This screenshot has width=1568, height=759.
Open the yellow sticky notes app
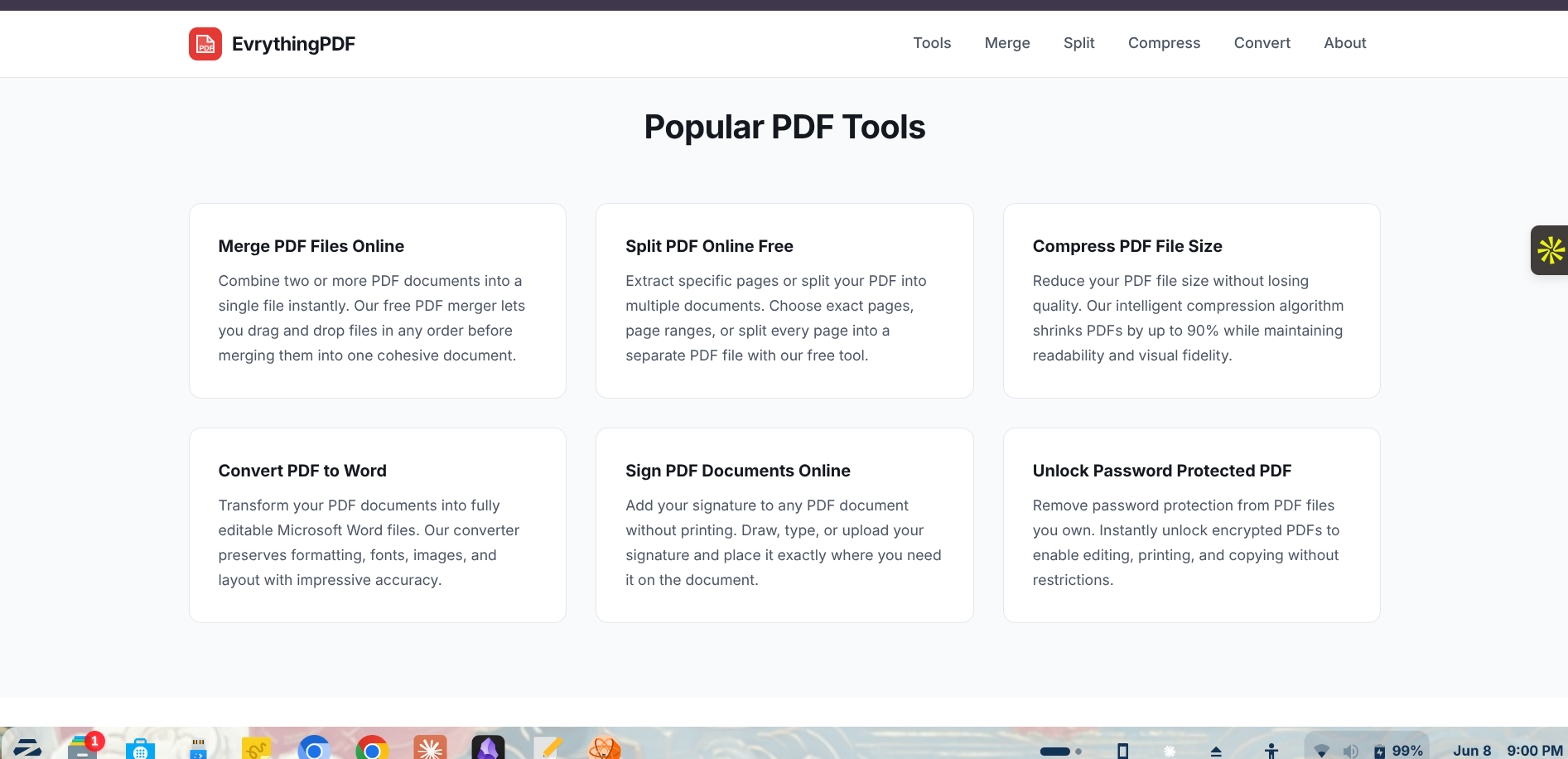click(256, 748)
